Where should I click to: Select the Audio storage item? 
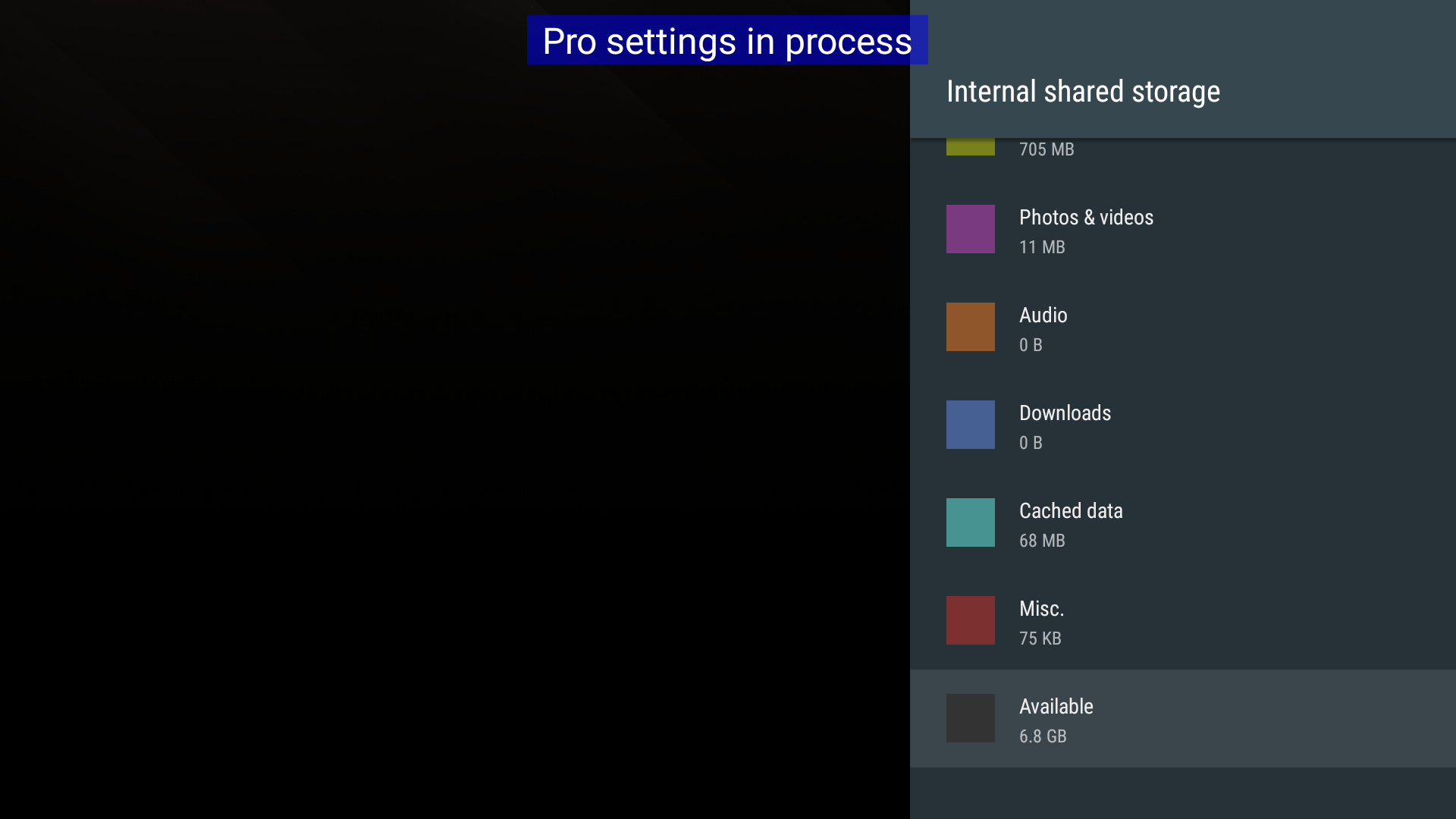1043,315
